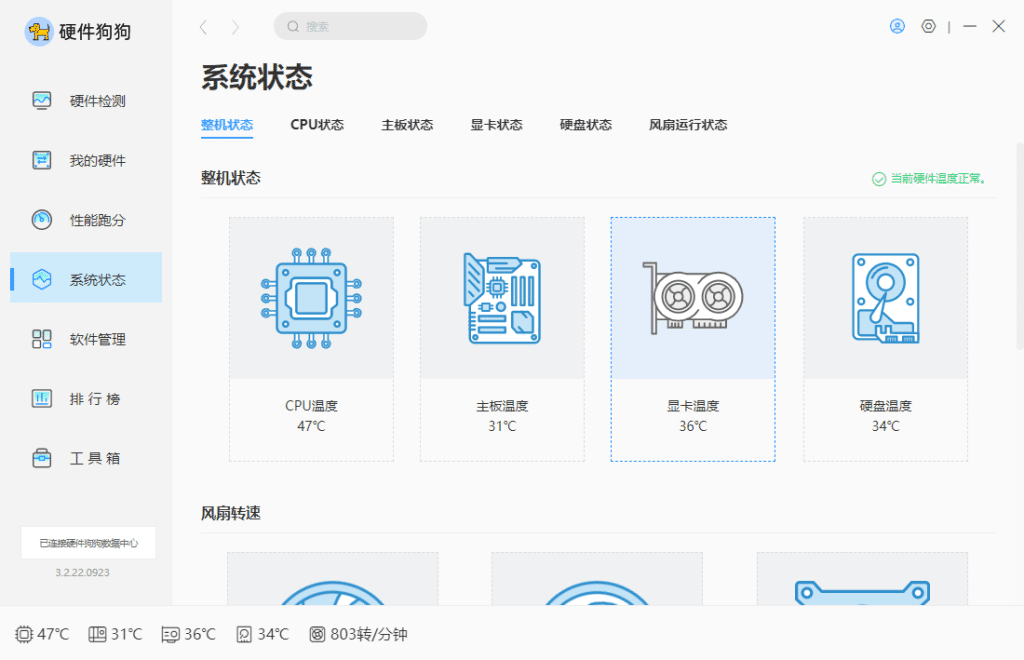Open 我的硬件 in the sidebar

(x=86, y=161)
